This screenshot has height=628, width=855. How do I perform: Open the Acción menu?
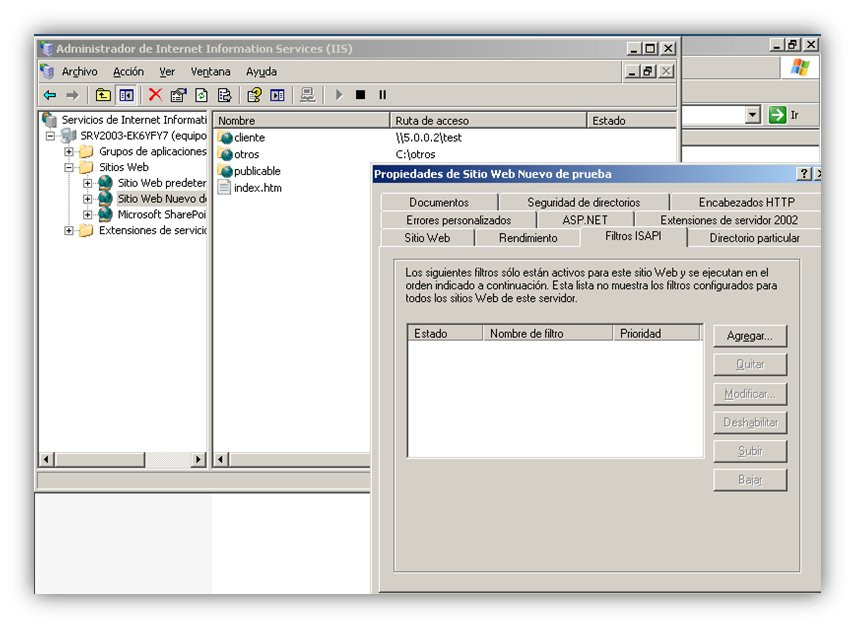click(x=129, y=71)
